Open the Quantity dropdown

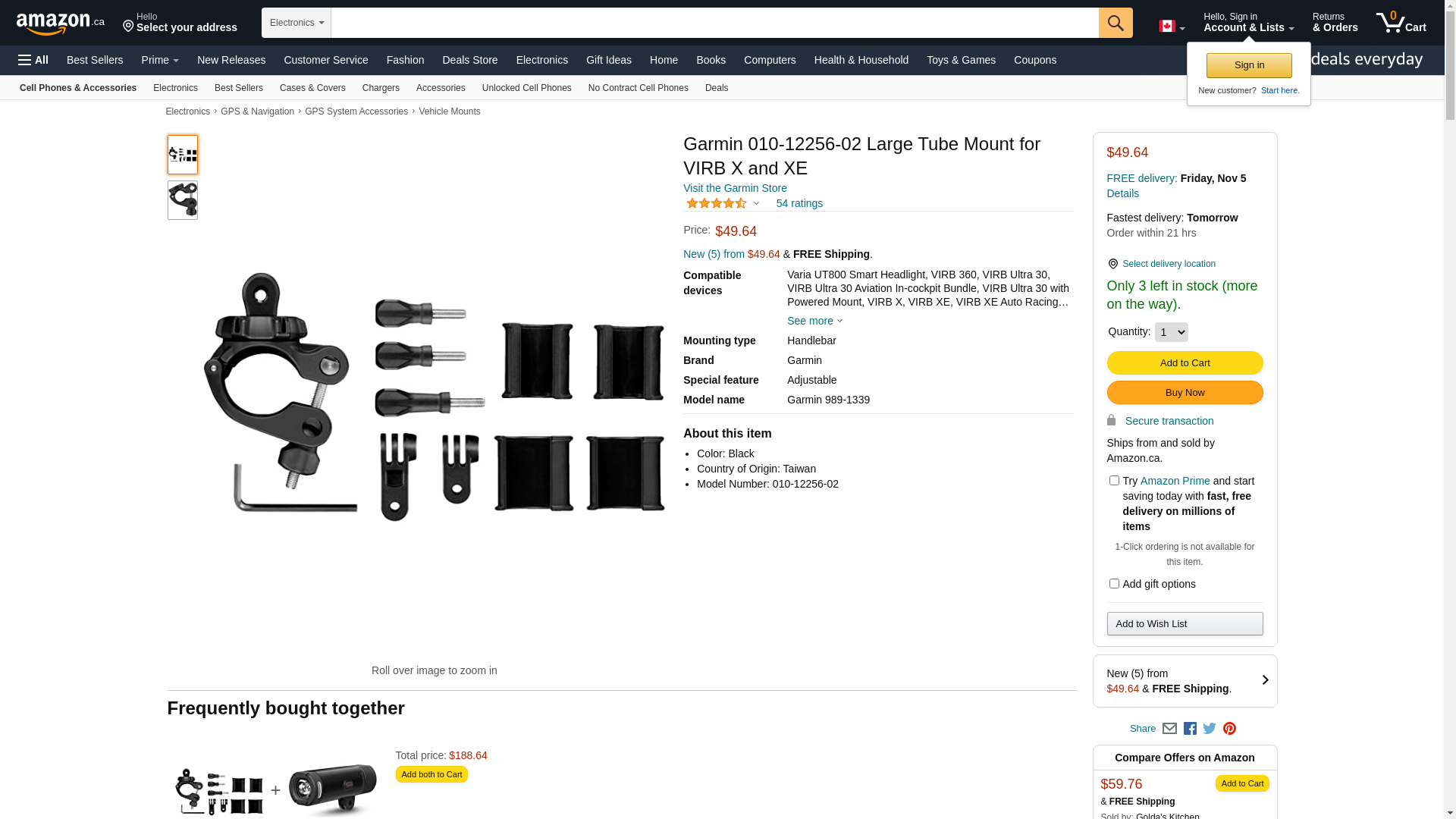pyautogui.click(x=1171, y=332)
